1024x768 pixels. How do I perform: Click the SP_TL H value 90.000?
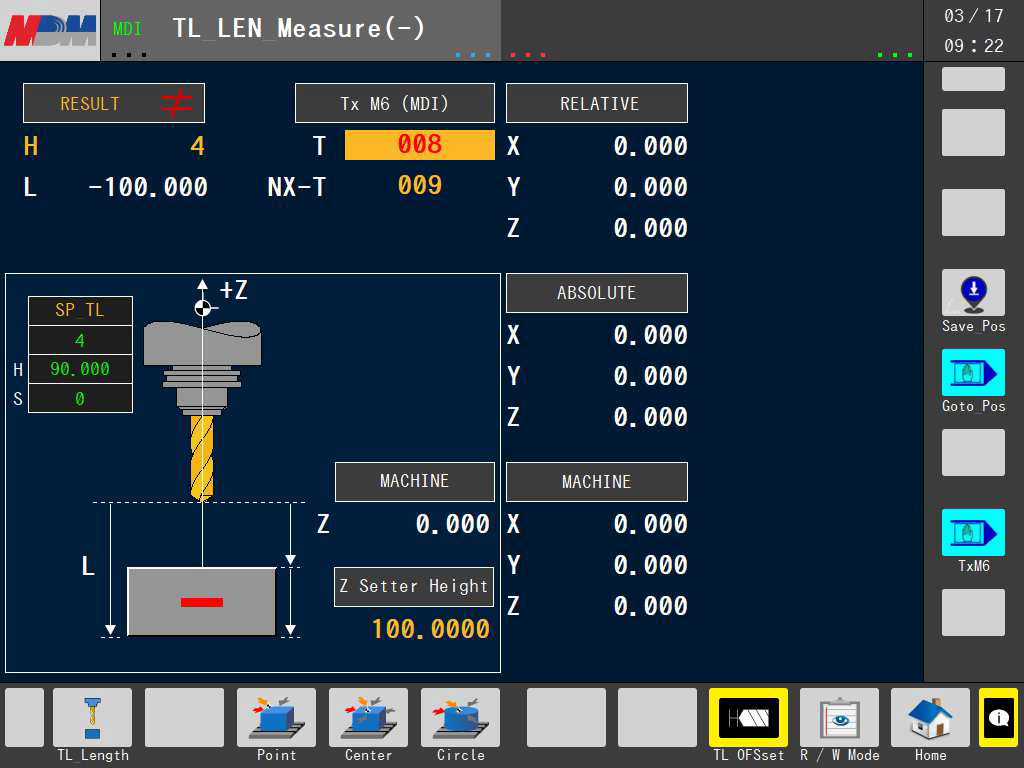[80, 369]
